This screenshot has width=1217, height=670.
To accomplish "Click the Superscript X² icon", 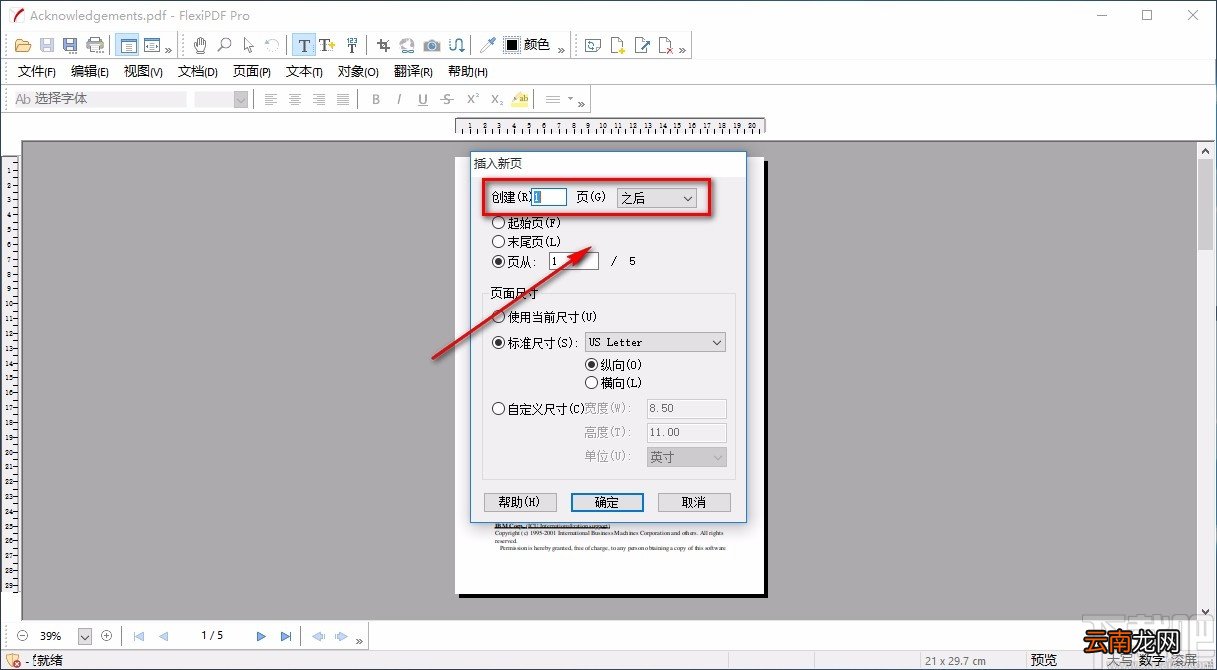I will click(472, 99).
